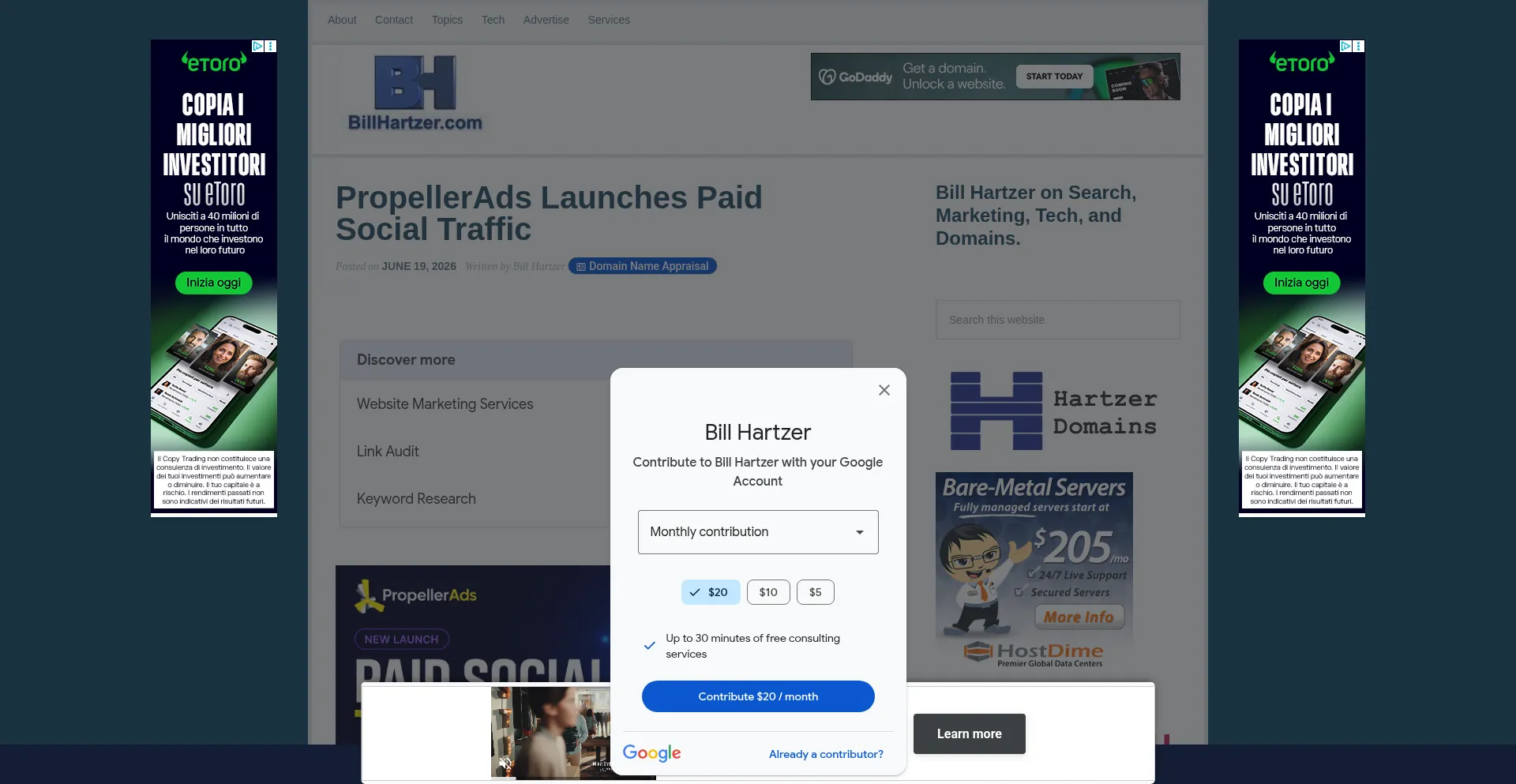Open the Keyword Research link
The width and height of the screenshot is (1516, 784).
[416, 499]
